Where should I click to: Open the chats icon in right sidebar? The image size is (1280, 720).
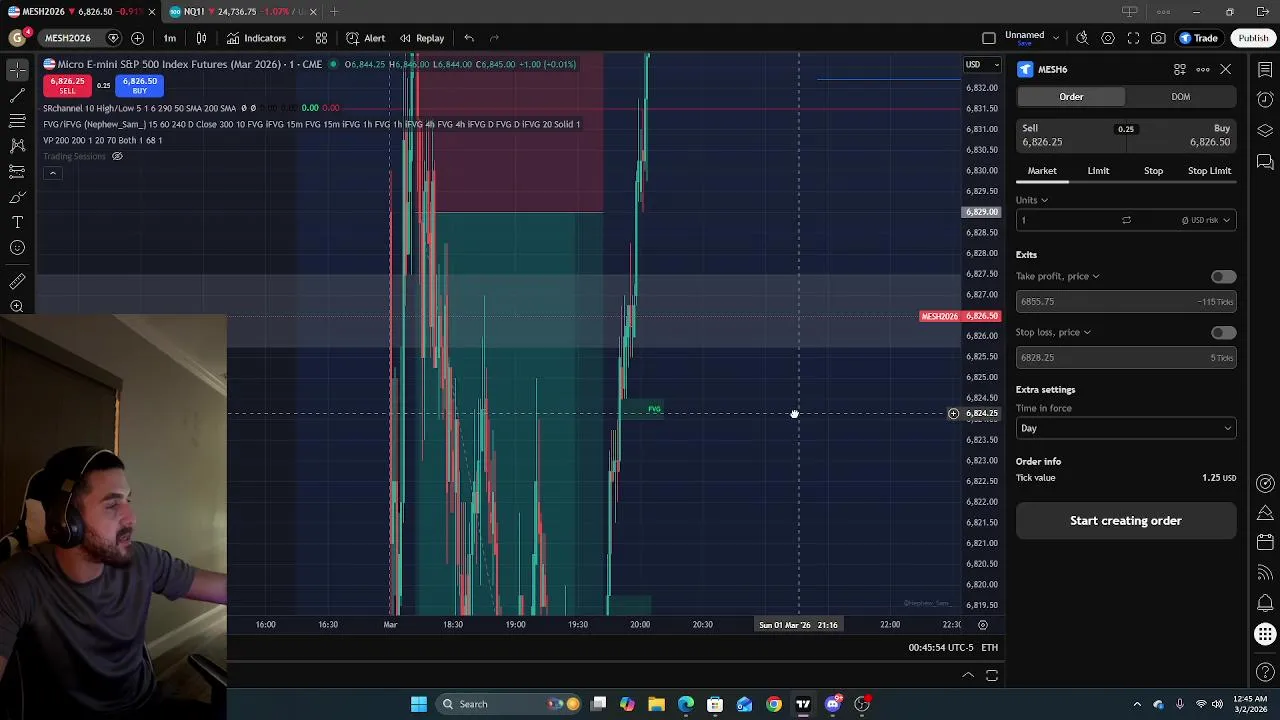[x=1265, y=162]
